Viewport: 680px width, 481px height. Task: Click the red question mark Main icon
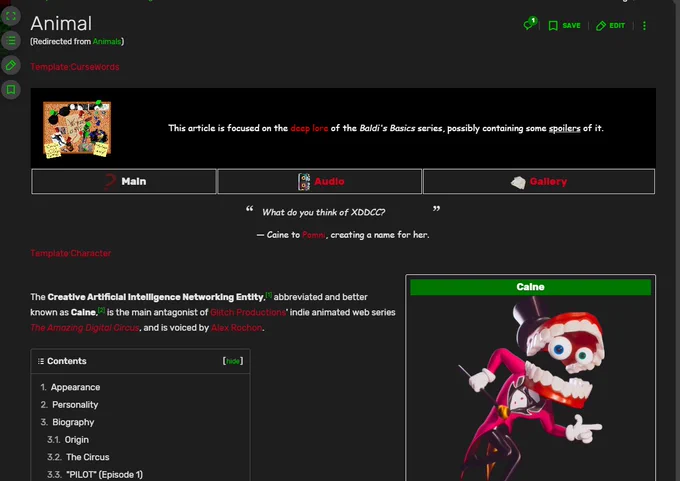(x=110, y=182)
